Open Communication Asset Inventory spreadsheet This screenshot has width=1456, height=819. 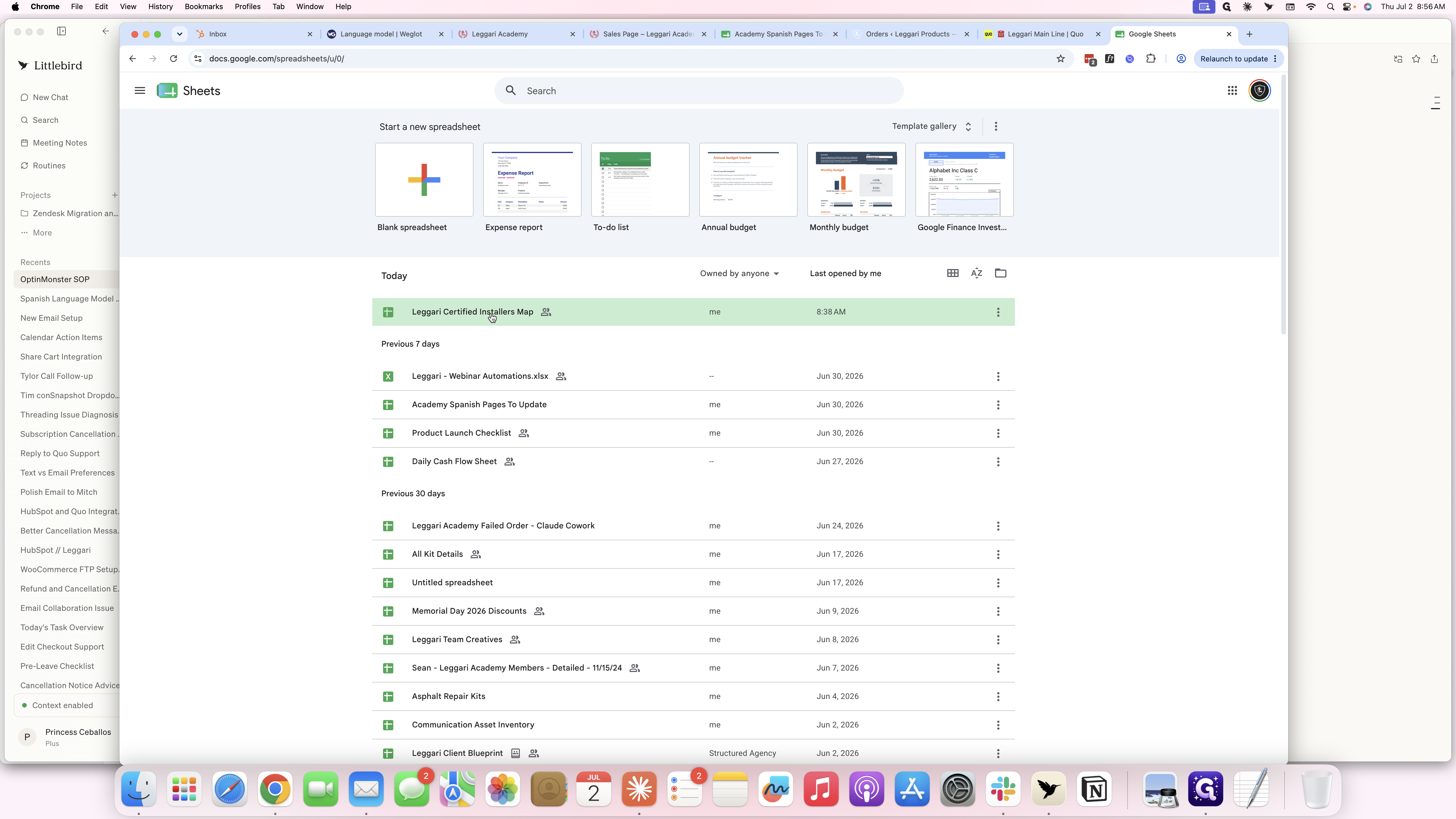tap(693, 725)
